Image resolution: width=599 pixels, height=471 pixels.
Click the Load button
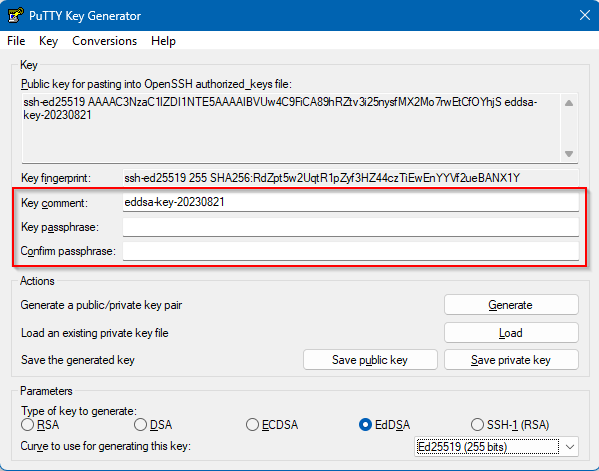pyautogui.click(x=511, y=333)
